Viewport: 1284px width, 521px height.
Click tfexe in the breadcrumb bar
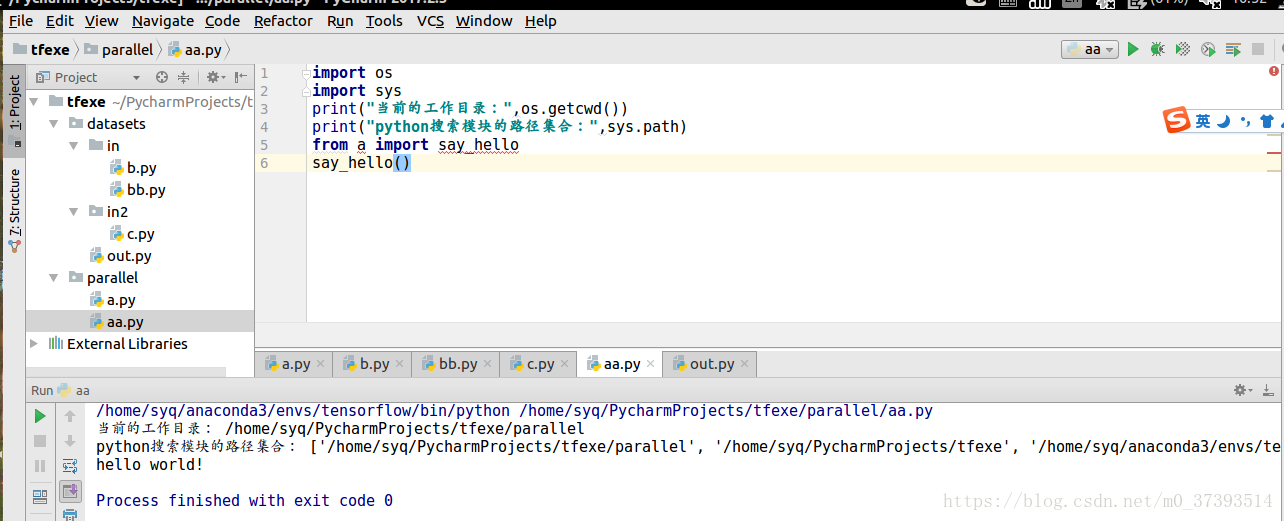(x=41, y=49)
